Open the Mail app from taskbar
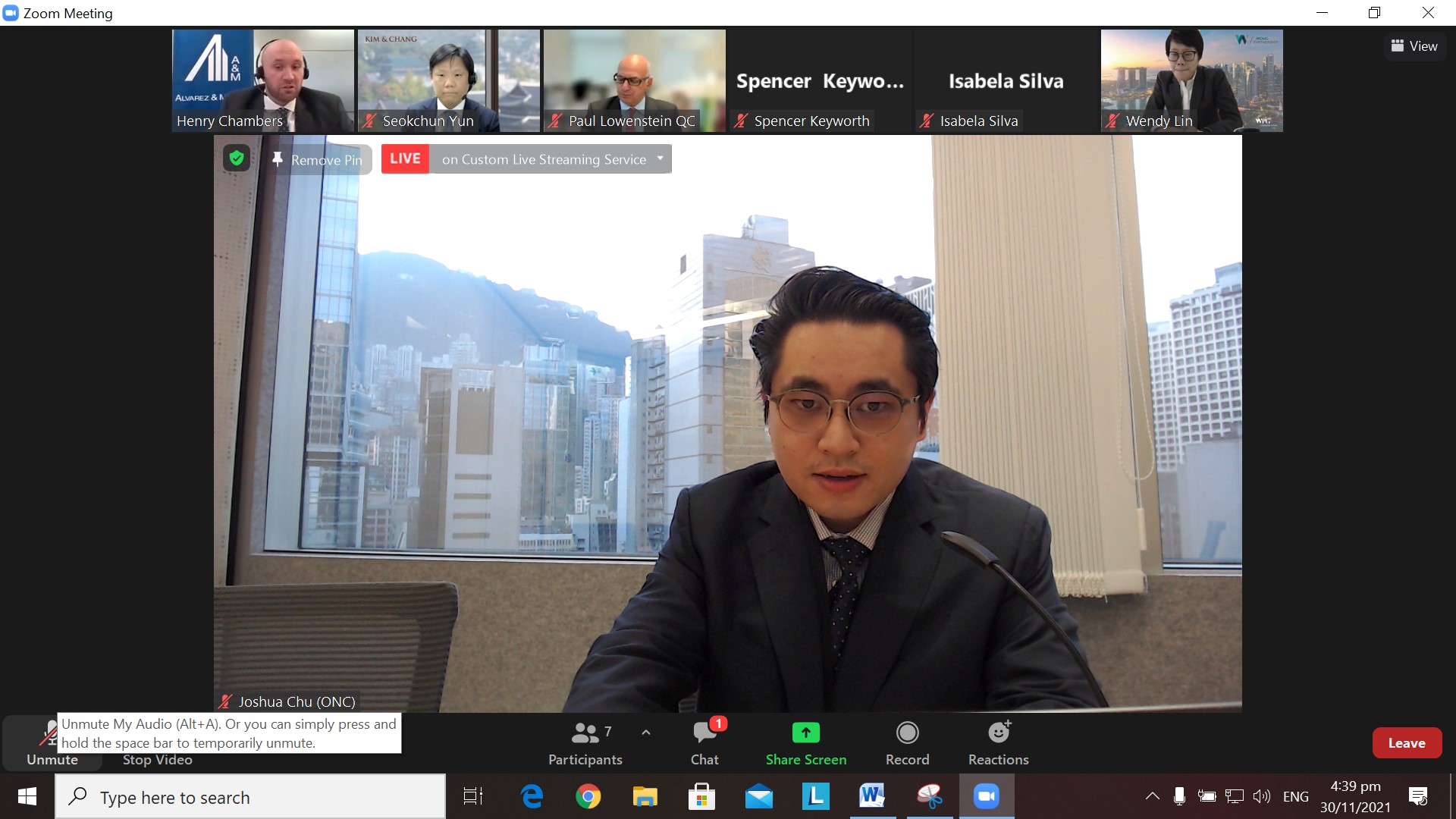Image resolution: width=1456 pixels, height=819 pixels. (758, 796)
